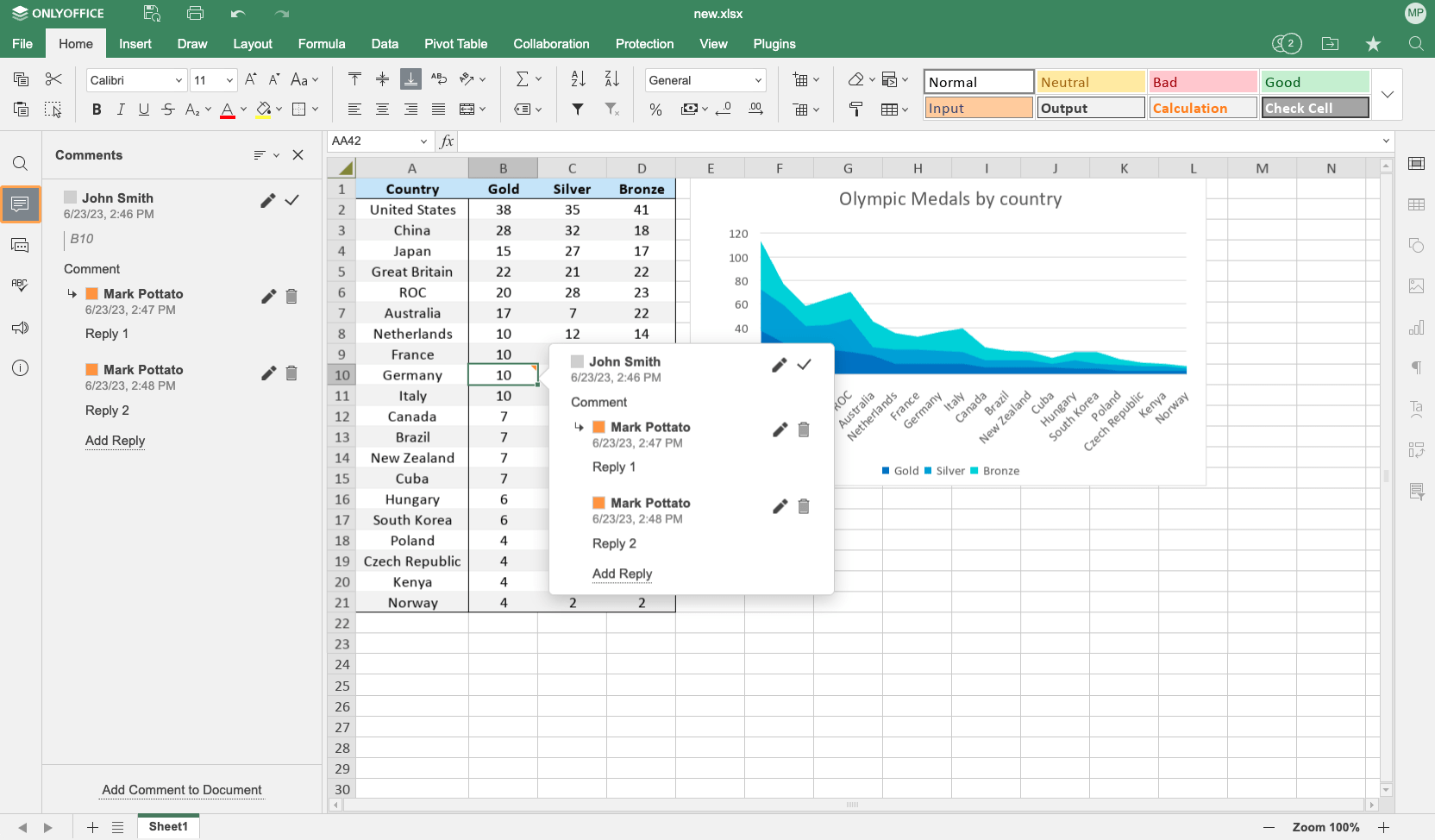Apply strikethrough formatting

[168, 109]
